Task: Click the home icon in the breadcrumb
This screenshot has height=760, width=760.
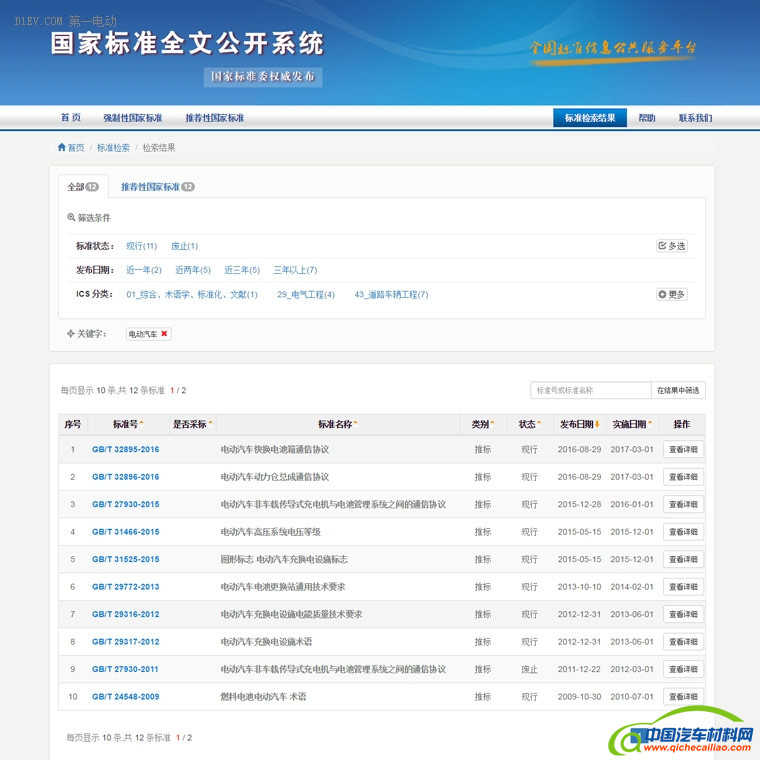Action: (62, 148)
